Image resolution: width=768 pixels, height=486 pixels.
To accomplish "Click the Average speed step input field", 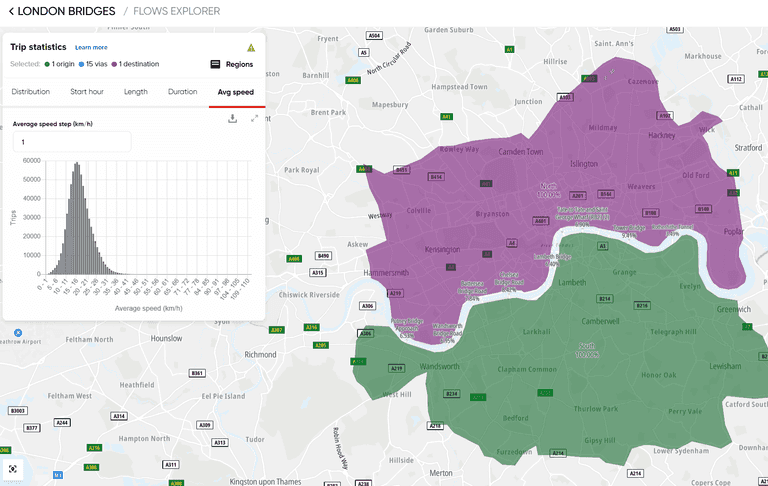I will (72, 142).
